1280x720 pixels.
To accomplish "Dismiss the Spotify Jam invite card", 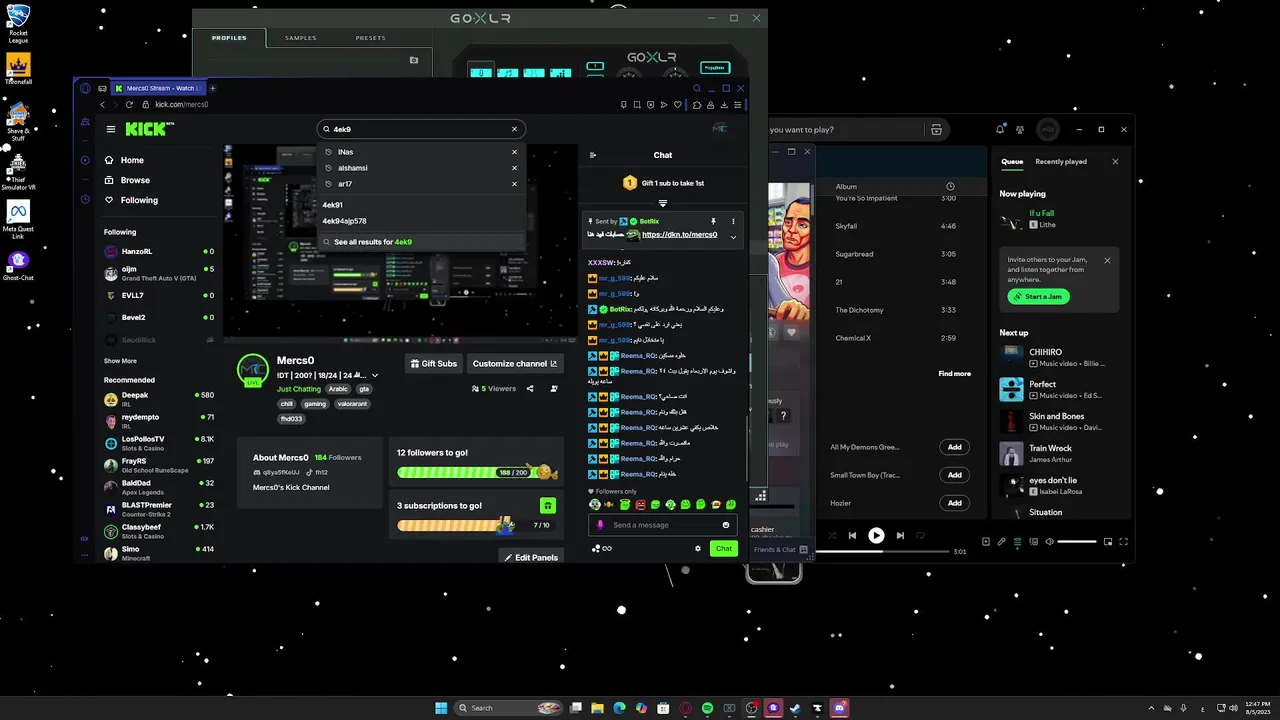I will (x=1107, y=260).
